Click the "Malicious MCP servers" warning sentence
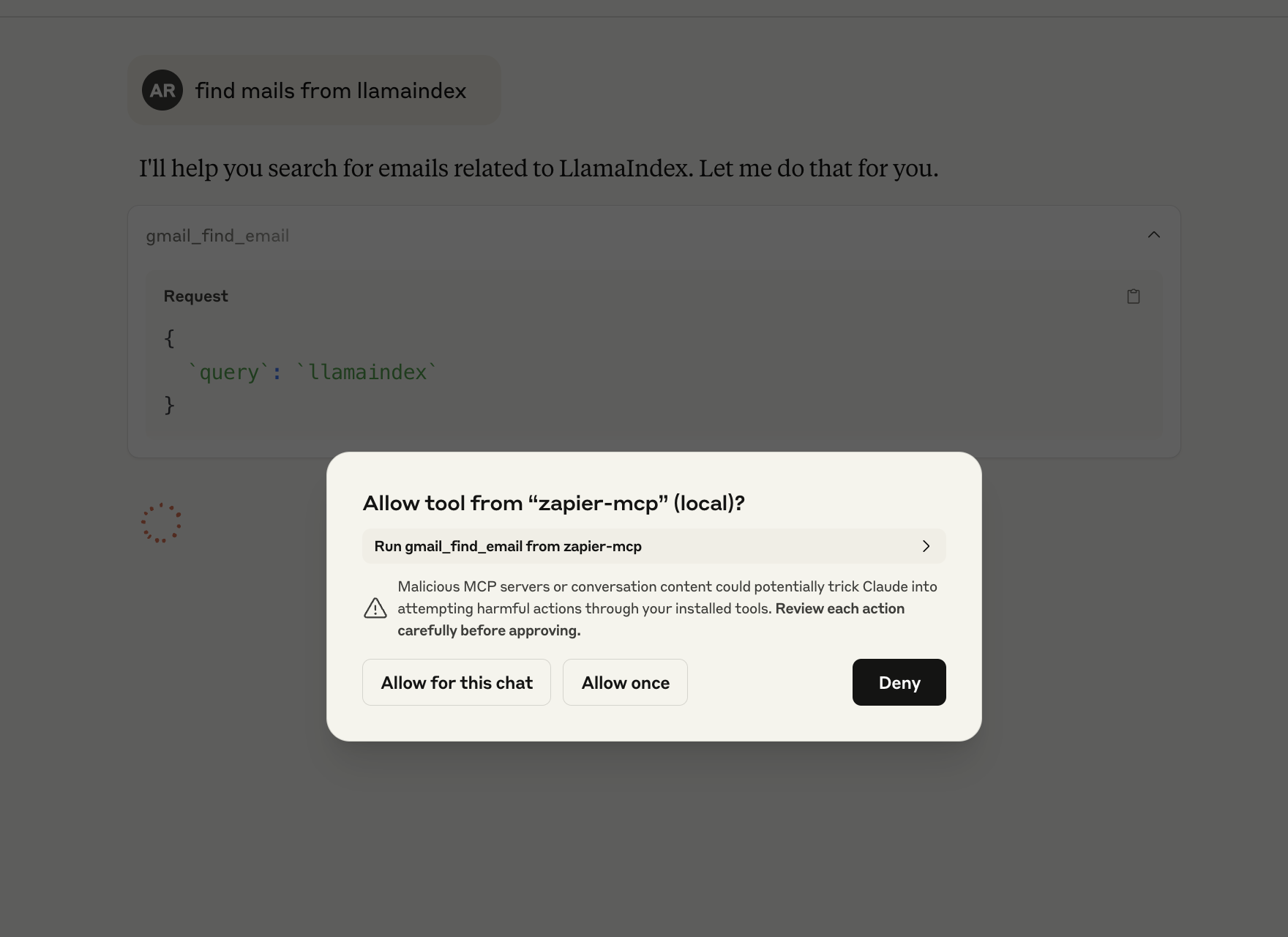Viewport: 1288px width, 937px height. click(x=667, y=586)
